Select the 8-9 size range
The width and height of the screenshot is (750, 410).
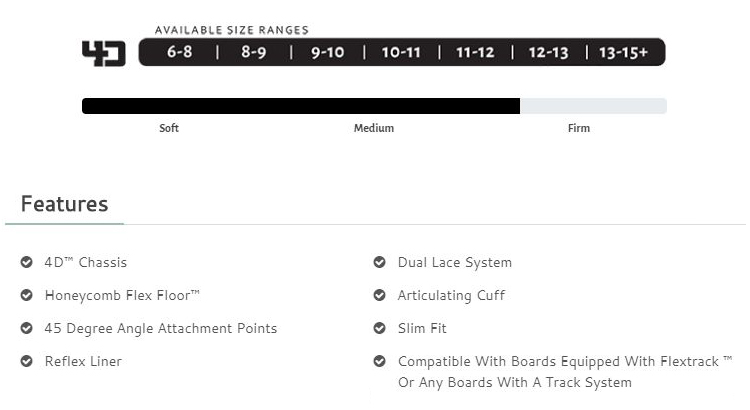click(254, 52)
